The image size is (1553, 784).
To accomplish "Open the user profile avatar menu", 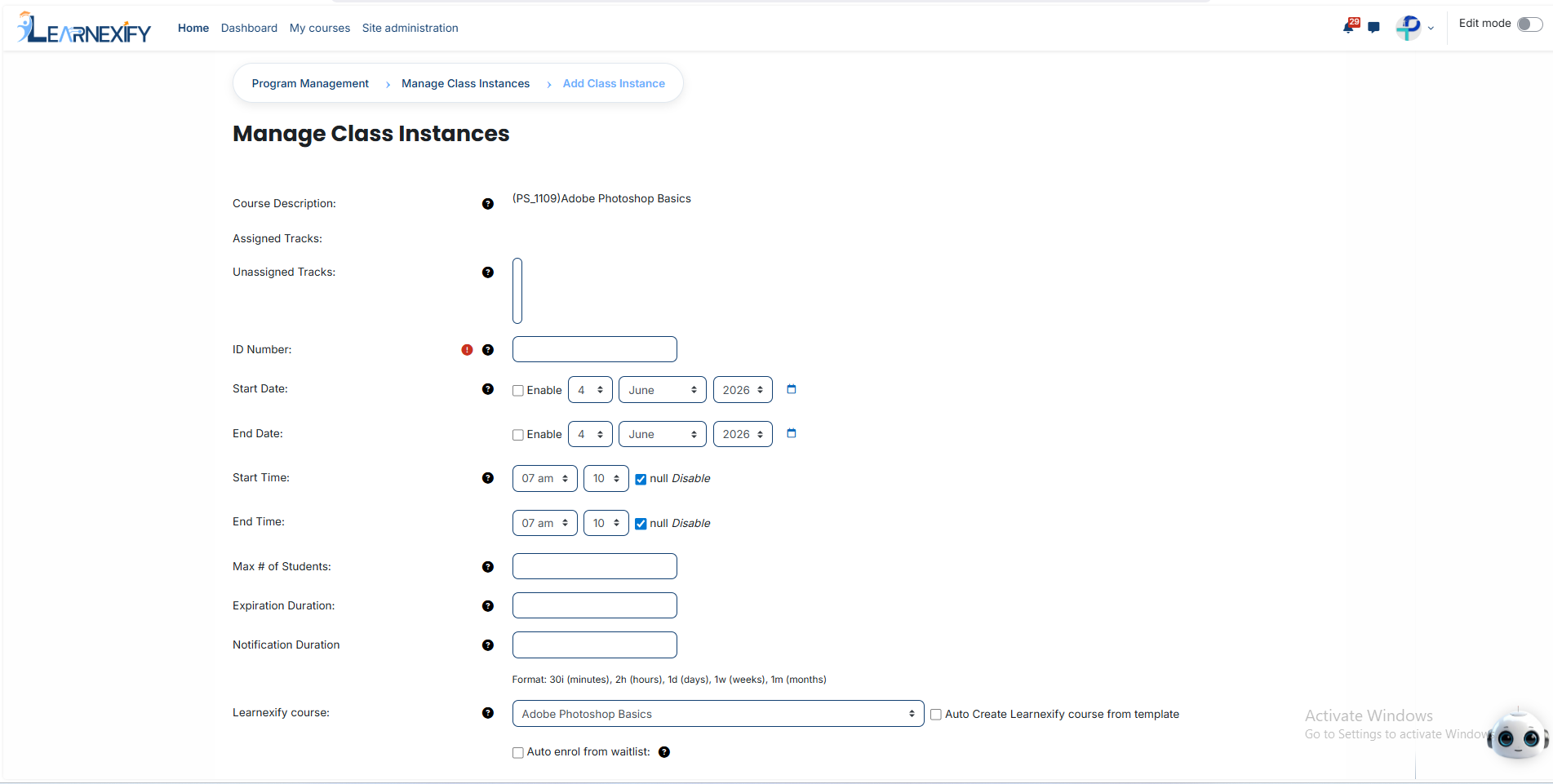I will click(1414, 28).
